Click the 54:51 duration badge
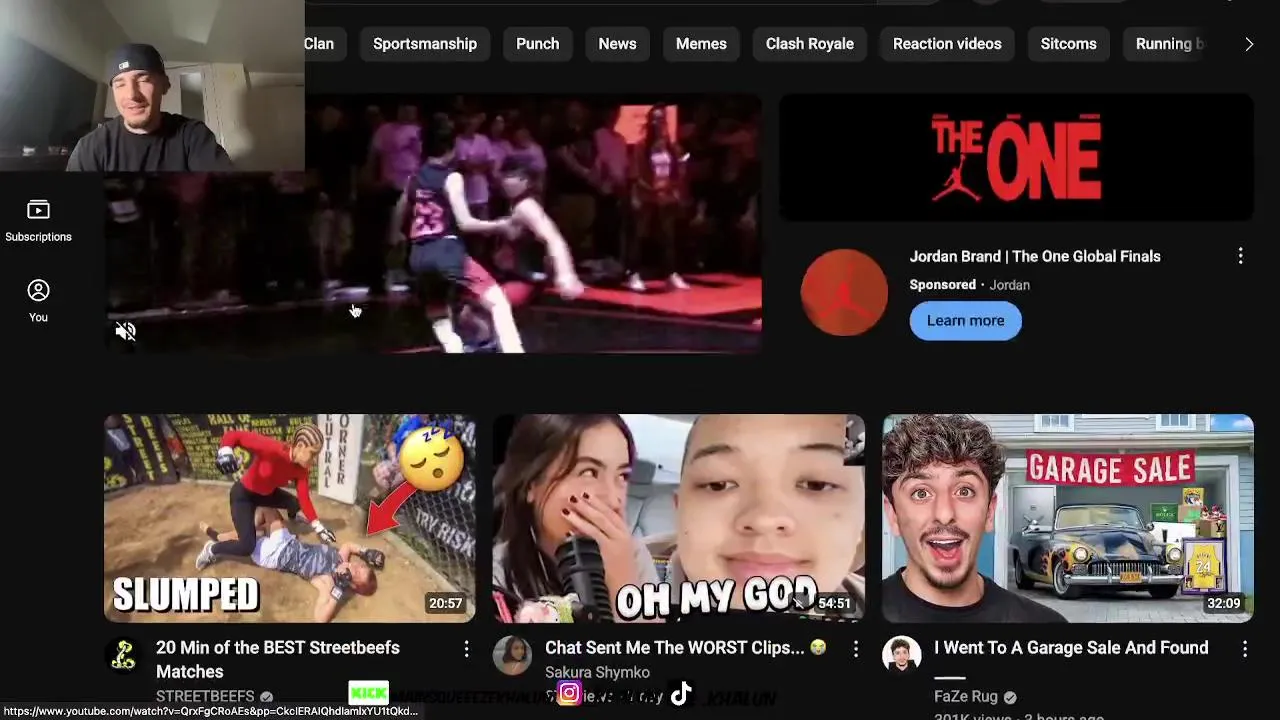Image resolution: width=1280 pixels, height=720 pixels. [834, 604]
